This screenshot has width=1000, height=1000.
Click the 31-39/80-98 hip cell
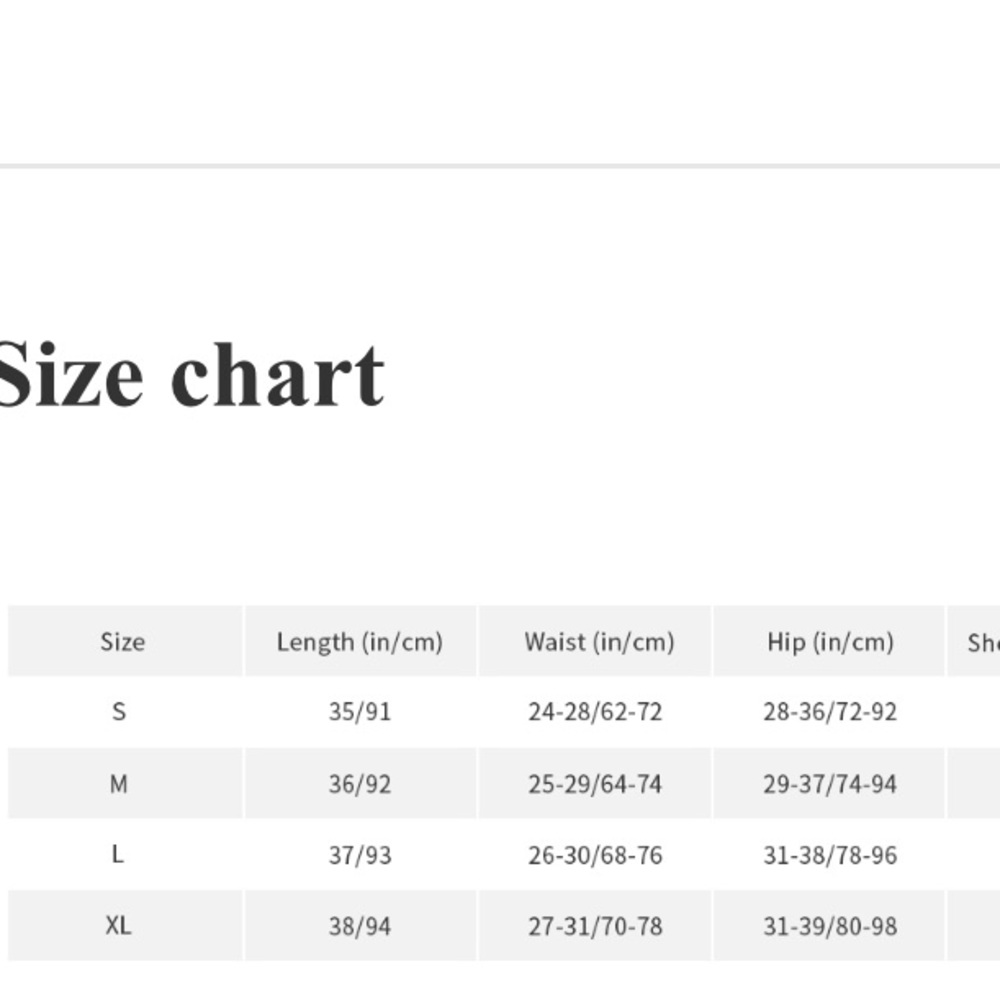click(x=830, y=926)
